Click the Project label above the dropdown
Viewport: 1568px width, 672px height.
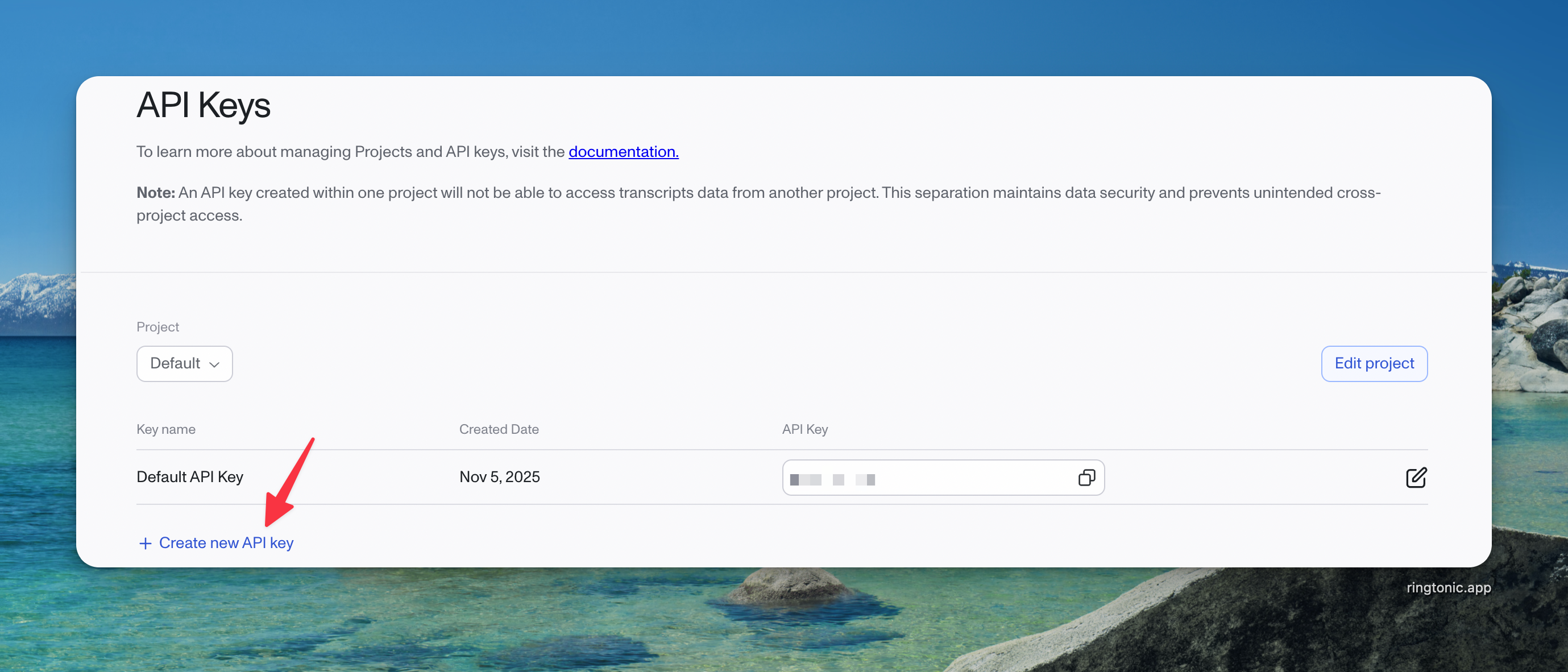(x=157, y=327)
